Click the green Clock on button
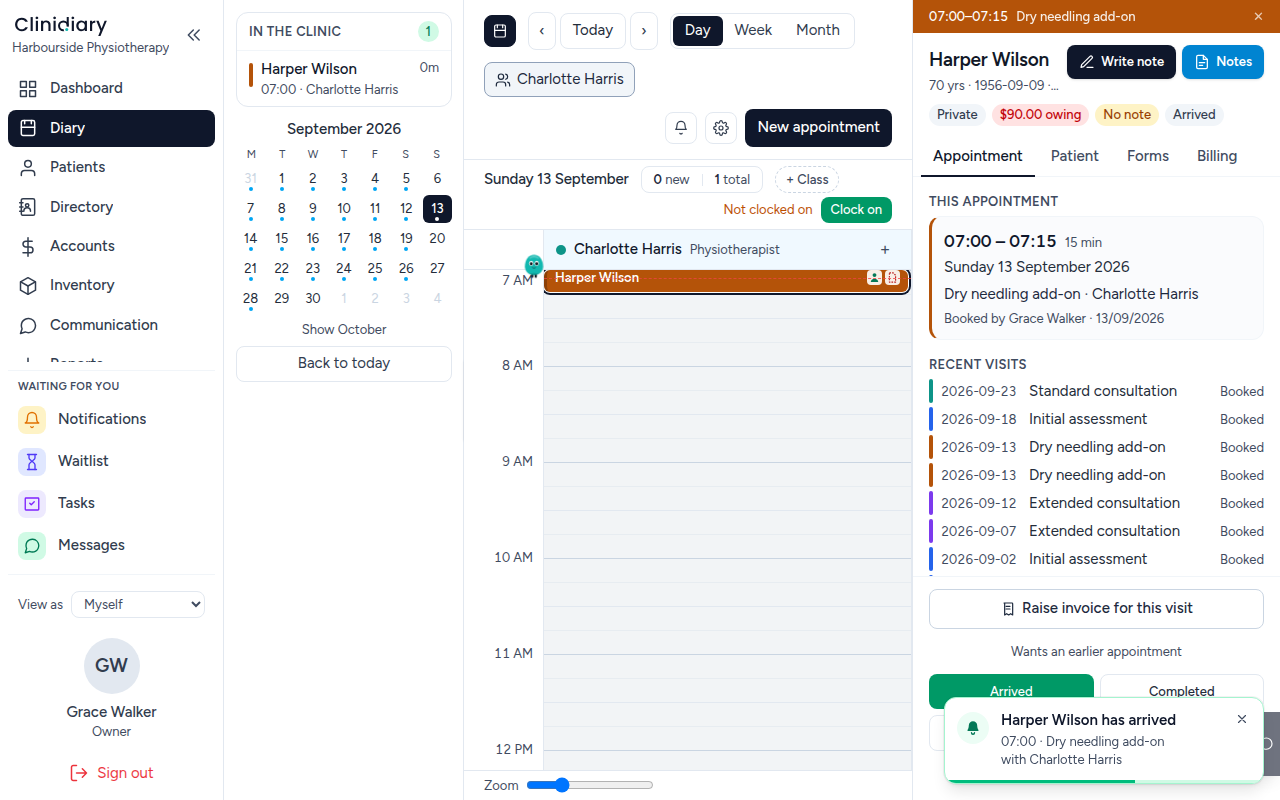Screen dimensions: 1280x800 pos(856,210)
